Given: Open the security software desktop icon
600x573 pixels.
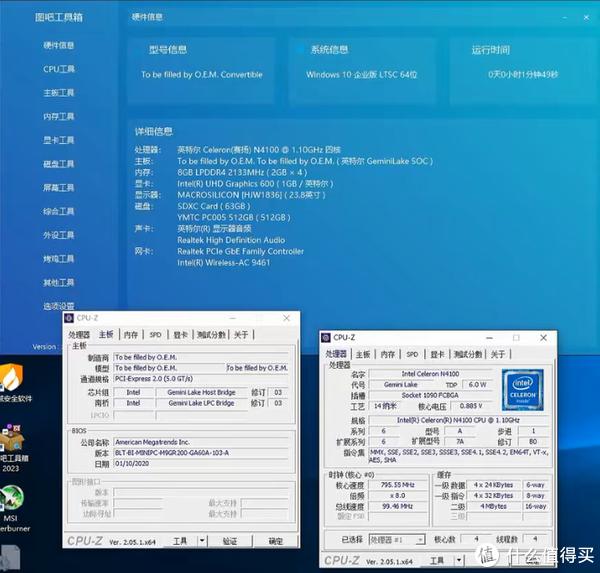Looking at the screenshot, I should pyautogui.click(x=12, y=383).
